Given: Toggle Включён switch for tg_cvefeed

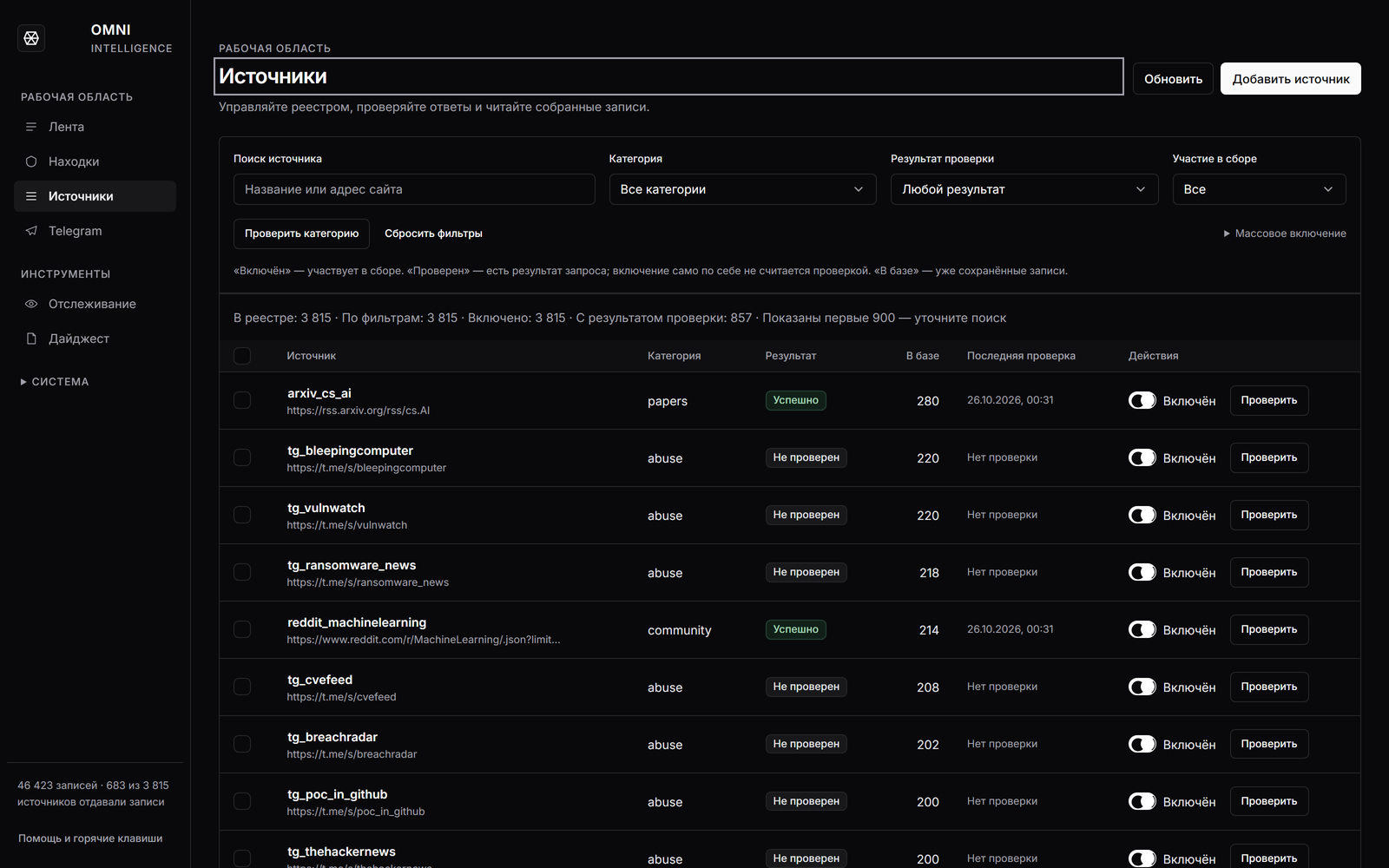Looking at the screenshot, I should 1142,687.
